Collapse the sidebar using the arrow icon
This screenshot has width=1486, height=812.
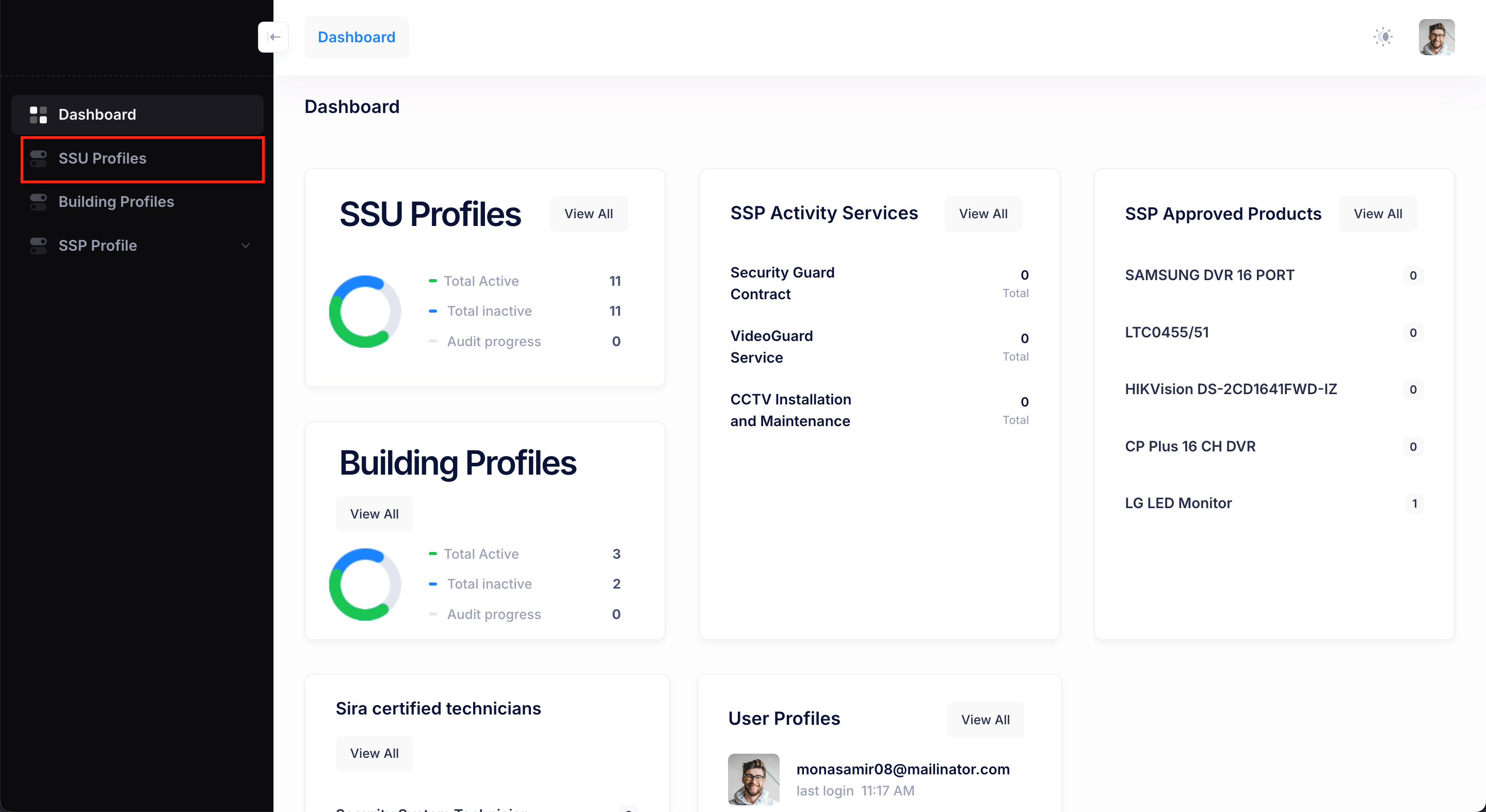tap(273, 36)
